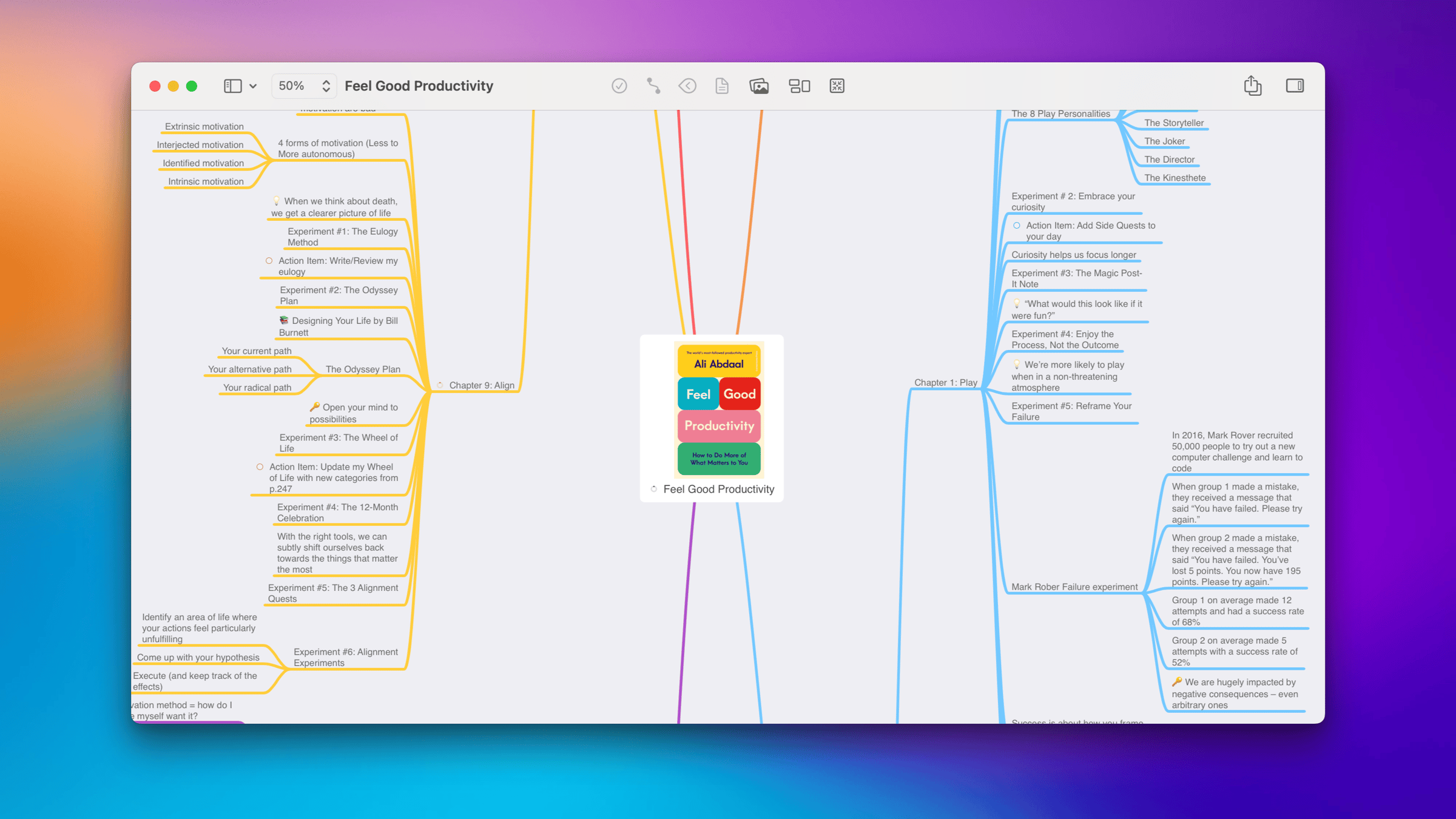The image size is (1456, 819).
Task: Click the Your current path node
Action: point(257,351)
